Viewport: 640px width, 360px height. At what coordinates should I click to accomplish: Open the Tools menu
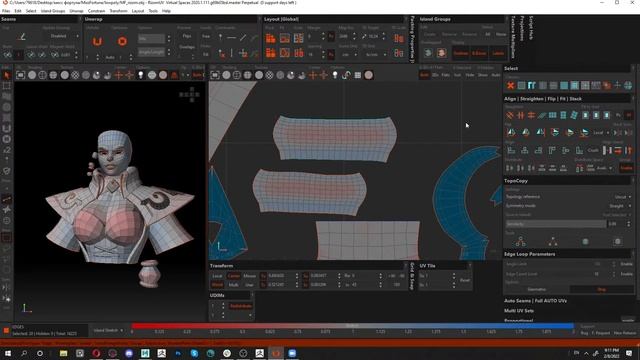tap(153, 11)
